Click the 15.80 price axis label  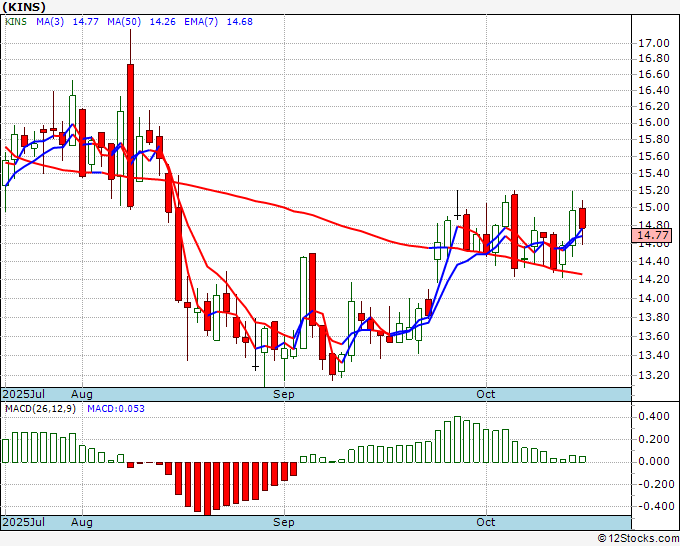tap(654, 139)
